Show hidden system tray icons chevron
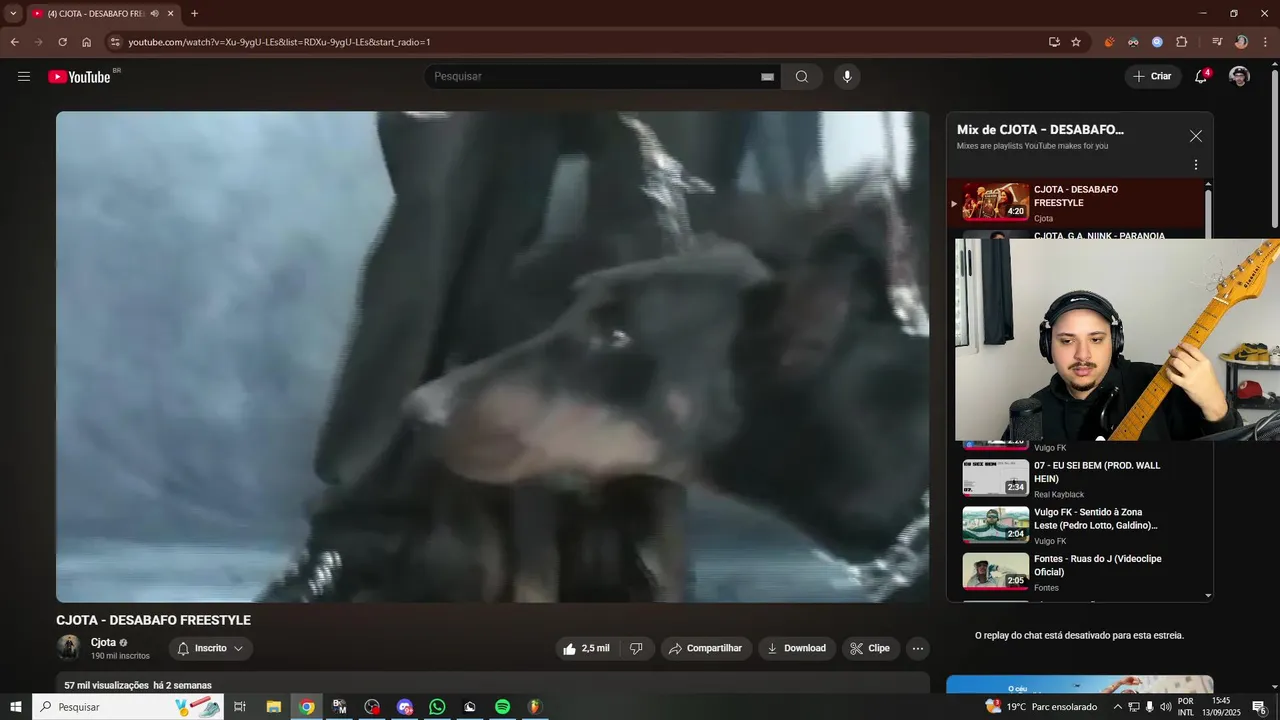1280x720 pixels. click(x=1117, y=707)
